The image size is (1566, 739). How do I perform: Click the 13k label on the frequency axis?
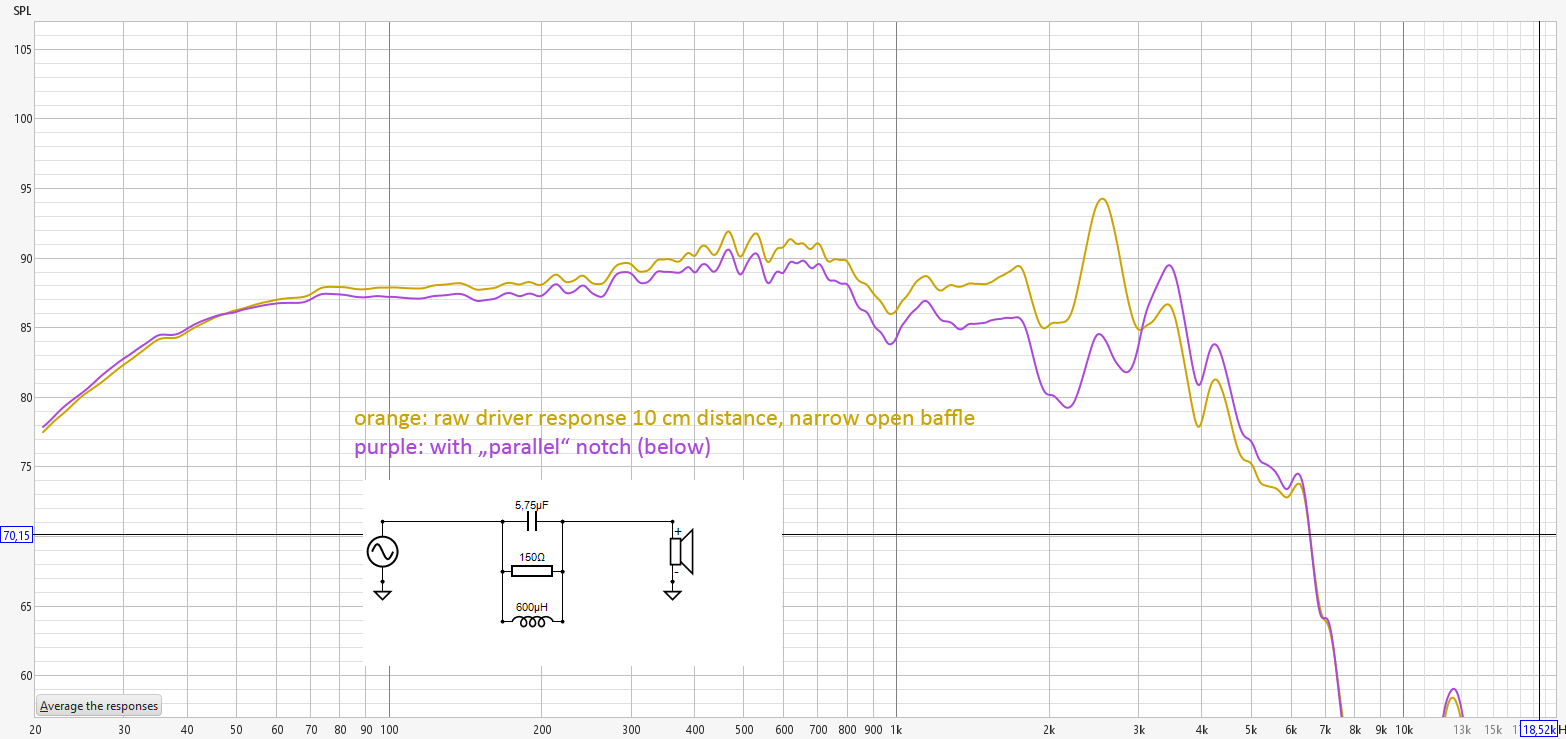click(1461, 730)
